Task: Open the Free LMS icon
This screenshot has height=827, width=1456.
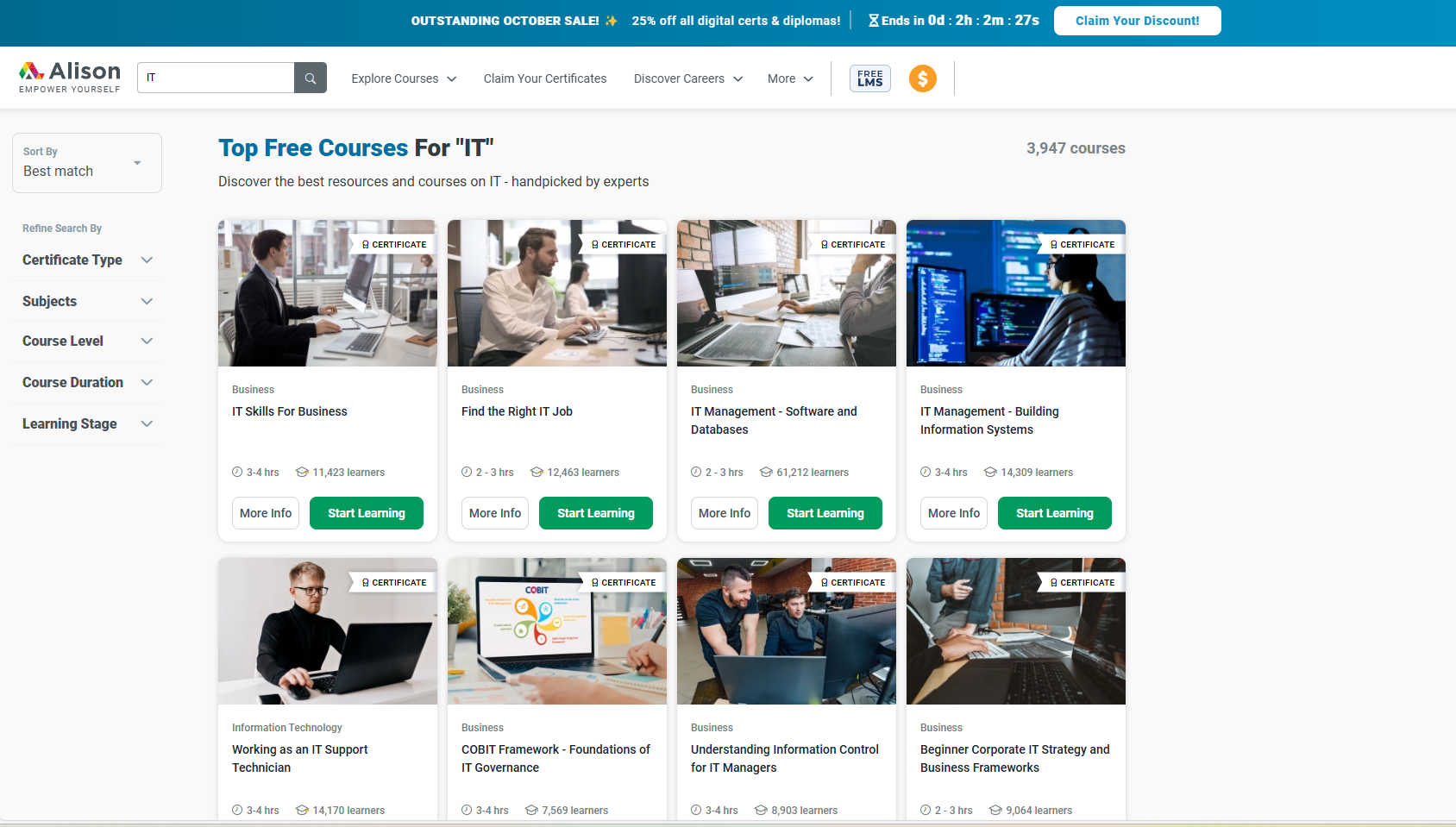Action: point(870,78)
